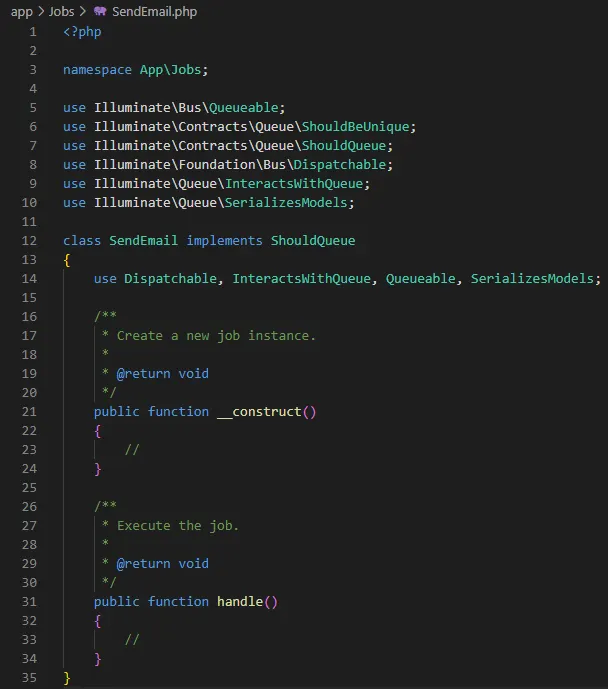Click closing brace on line 34
This screenshot has height=689, width=608.
(98, 659)
